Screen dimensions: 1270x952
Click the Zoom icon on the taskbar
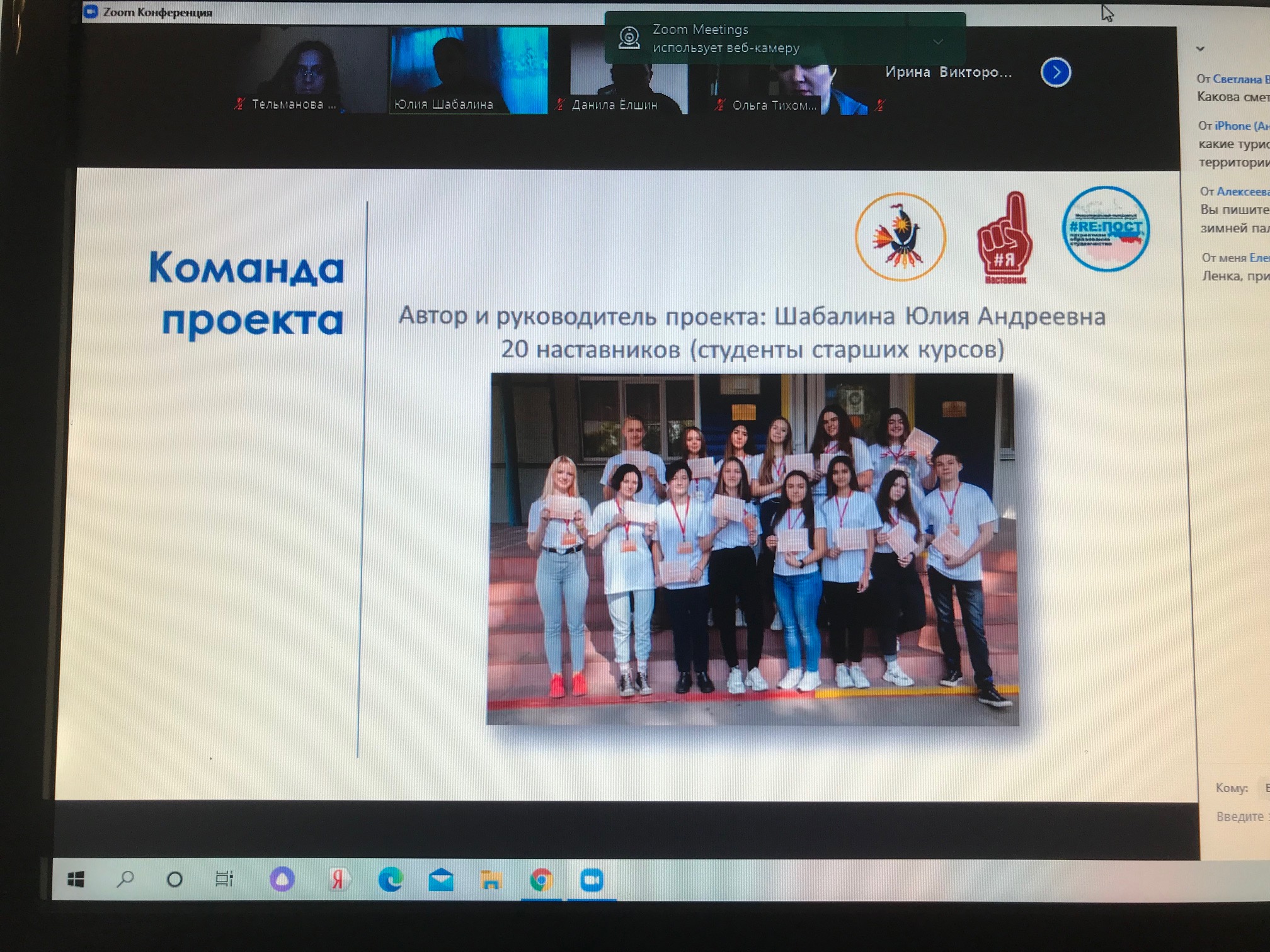tap(592, 880)
